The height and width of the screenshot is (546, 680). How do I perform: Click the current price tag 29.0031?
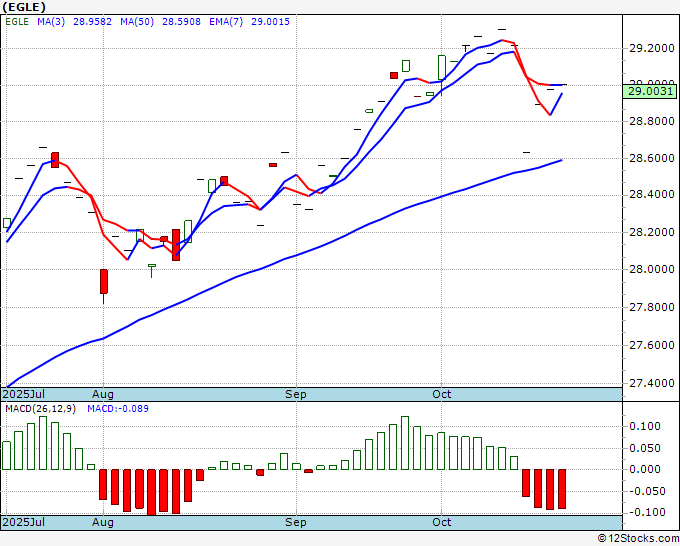point(650,91)
